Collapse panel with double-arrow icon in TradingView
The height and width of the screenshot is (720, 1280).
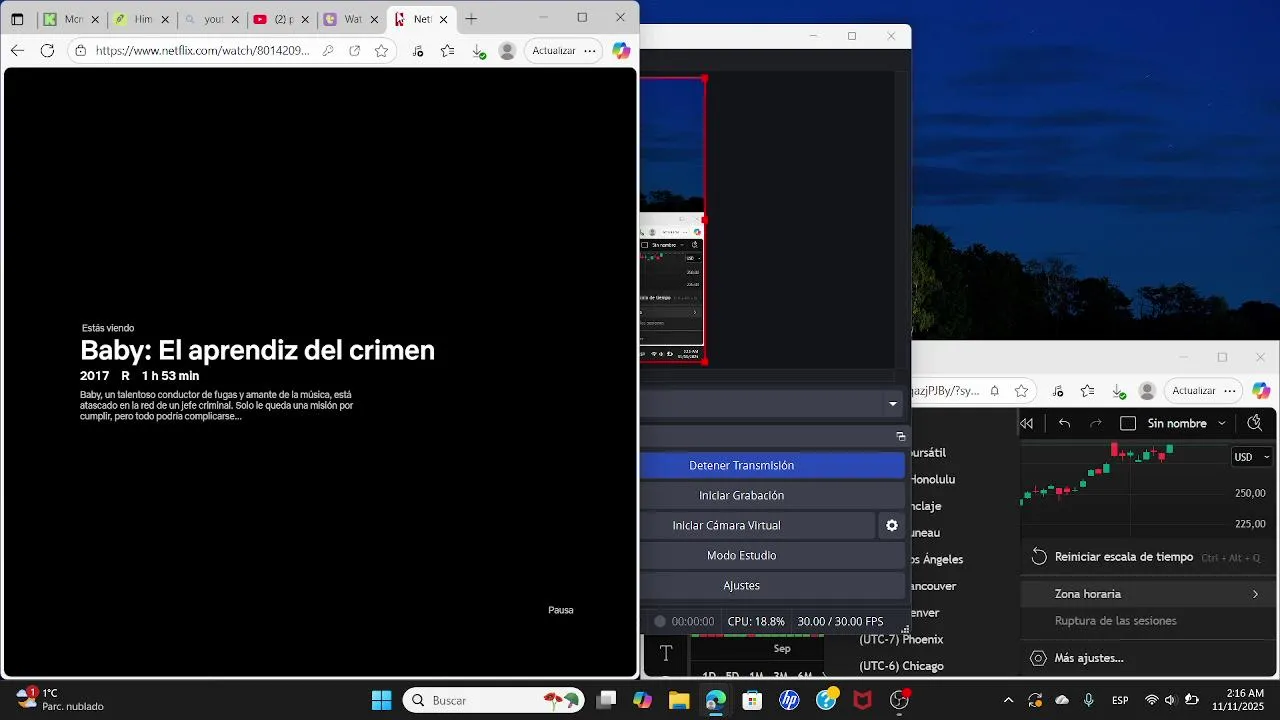[1027, 423]
